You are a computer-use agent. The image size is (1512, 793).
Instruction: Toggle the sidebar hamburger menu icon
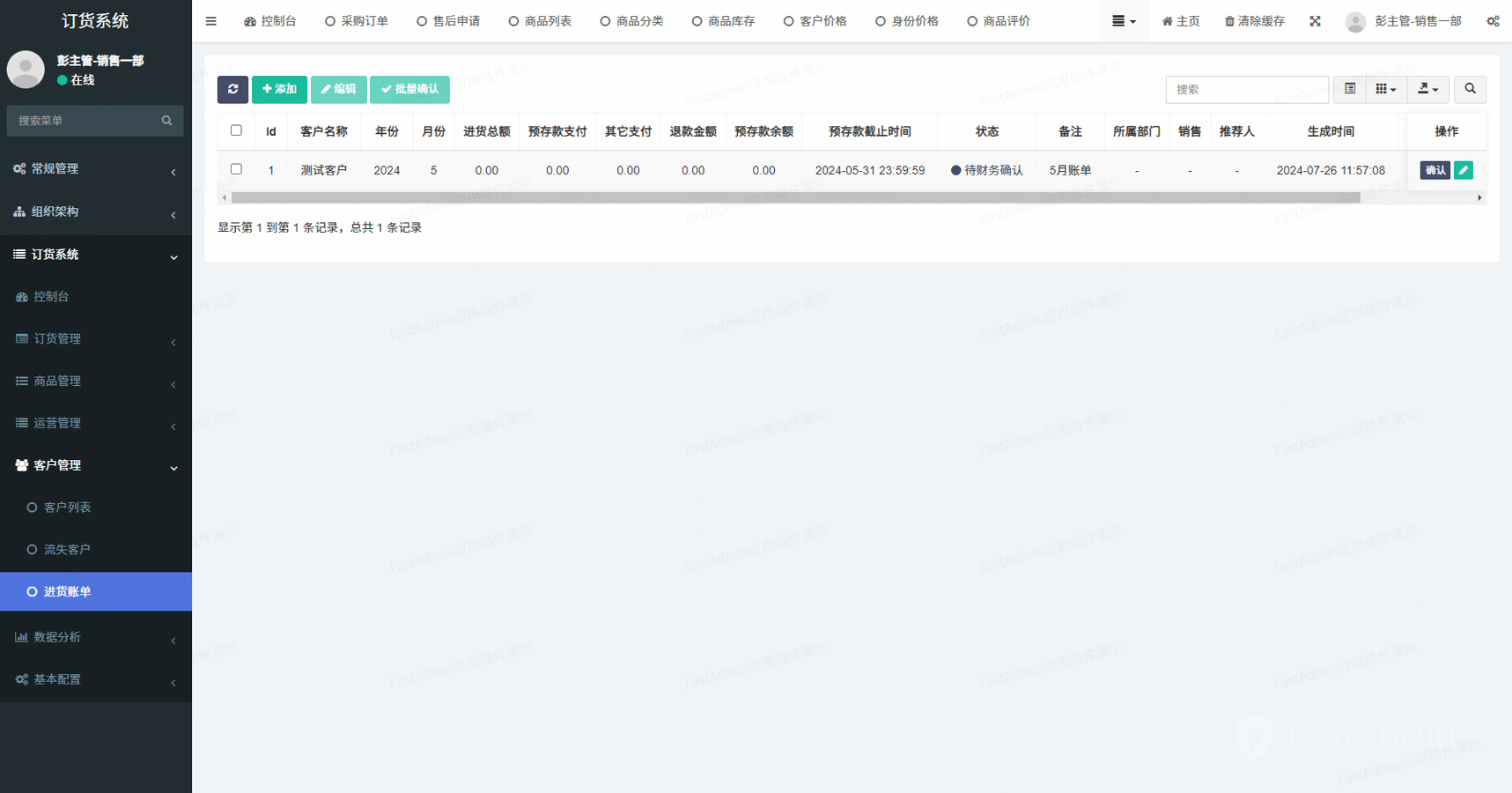(210, 21)
